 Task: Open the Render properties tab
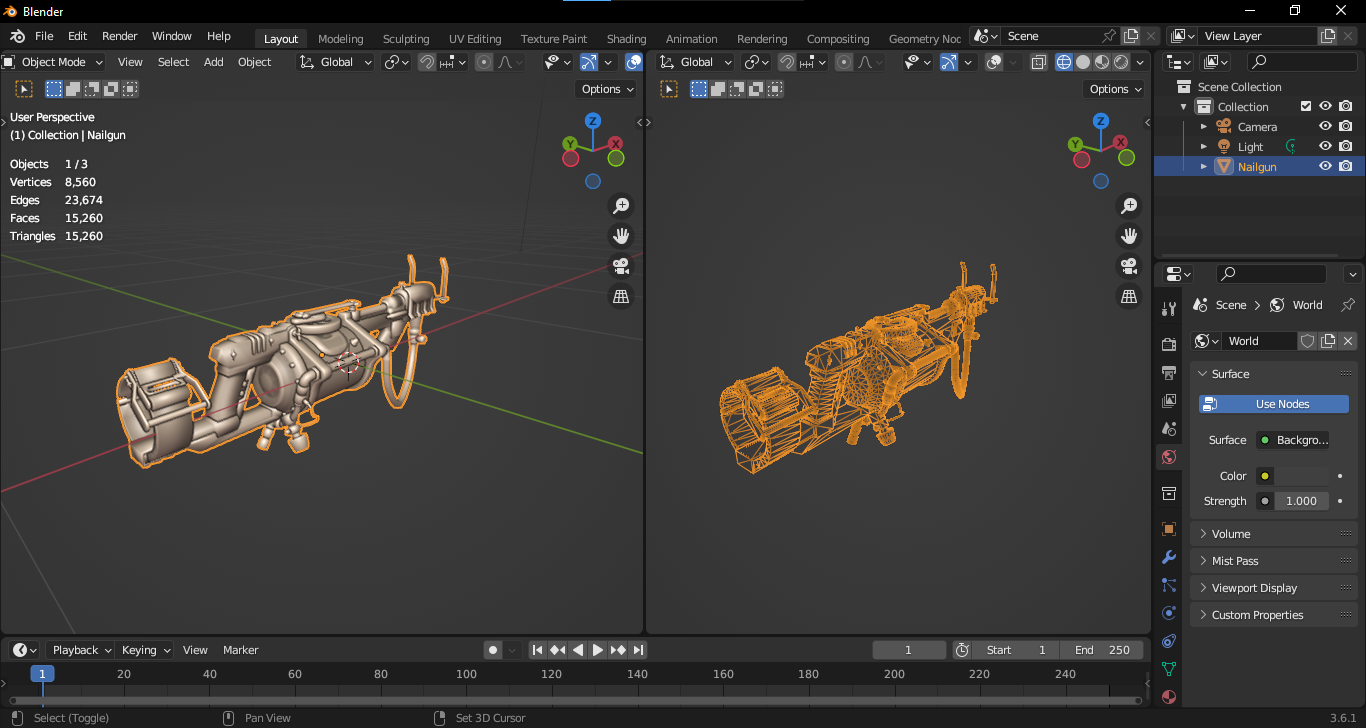1169,345
